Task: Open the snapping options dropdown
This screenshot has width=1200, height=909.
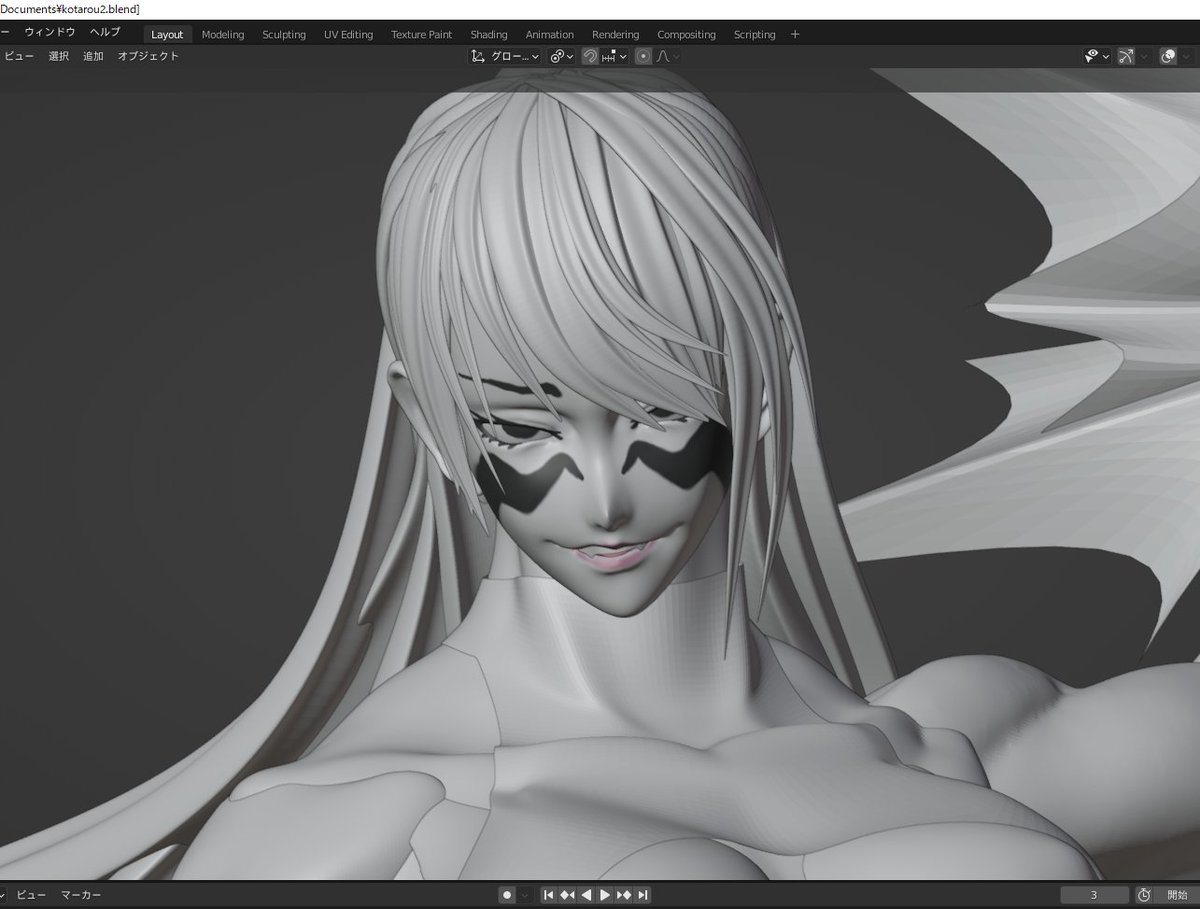Action: [x=614, y=57]
